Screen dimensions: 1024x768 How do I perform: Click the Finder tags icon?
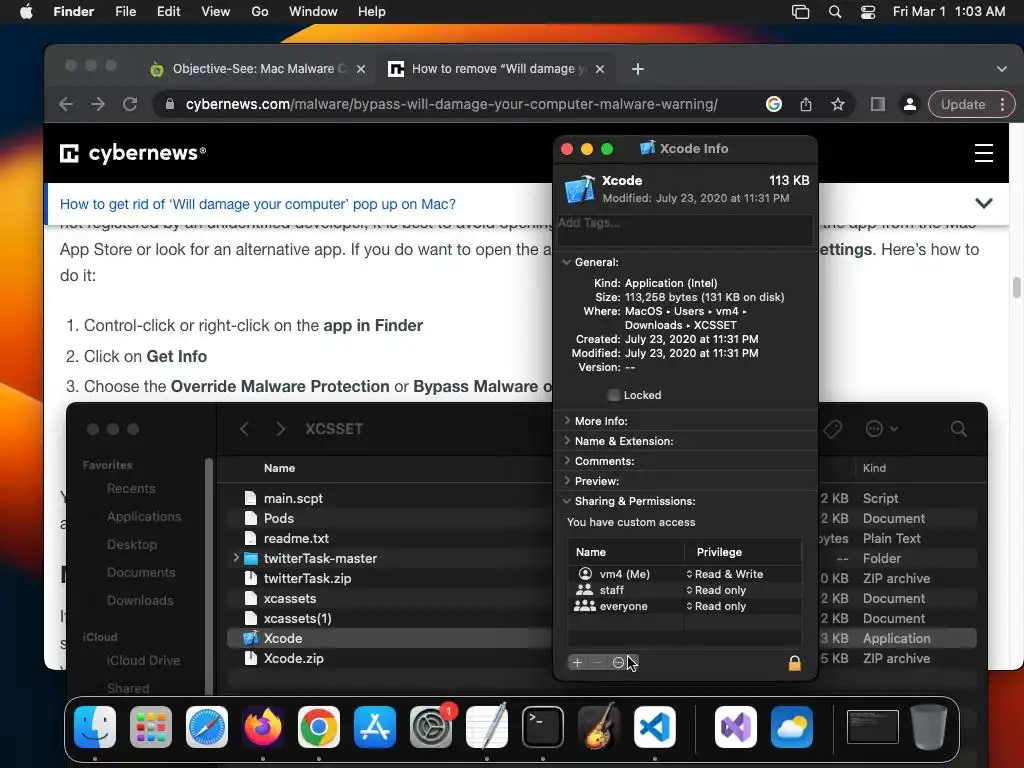[x=832, y=429]
